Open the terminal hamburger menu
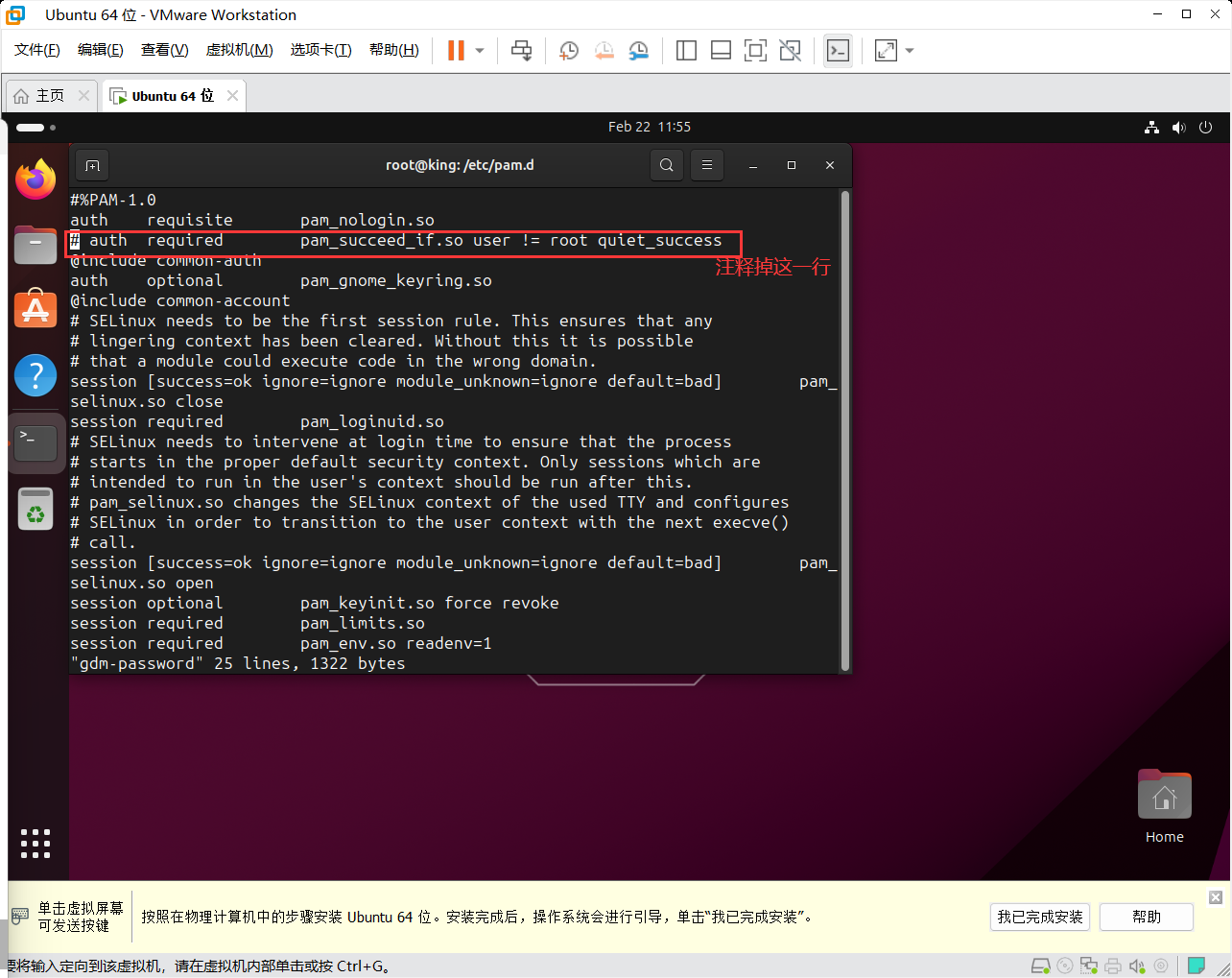 [x=707, y=165]
